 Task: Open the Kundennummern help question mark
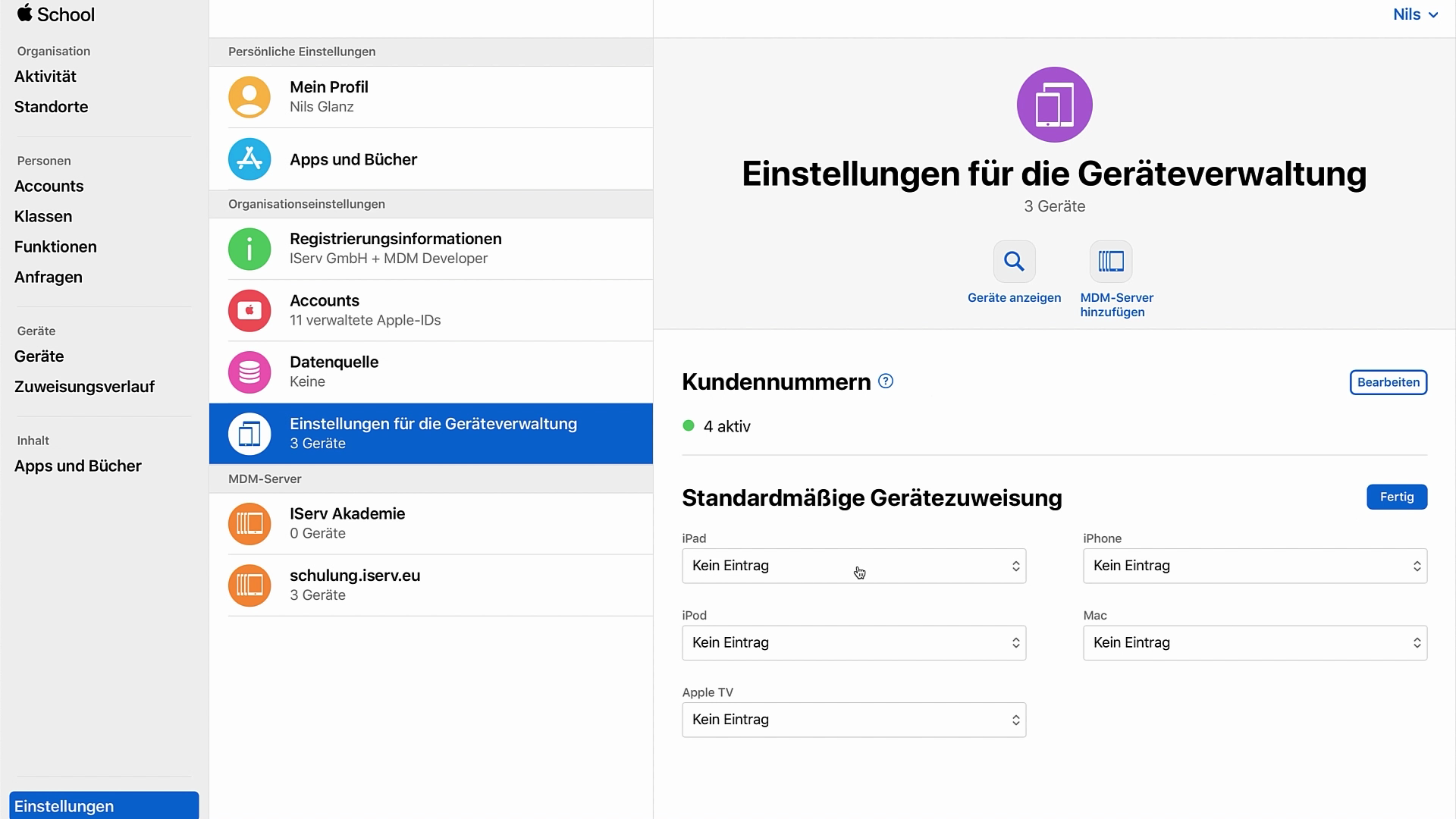pos(885,382)
